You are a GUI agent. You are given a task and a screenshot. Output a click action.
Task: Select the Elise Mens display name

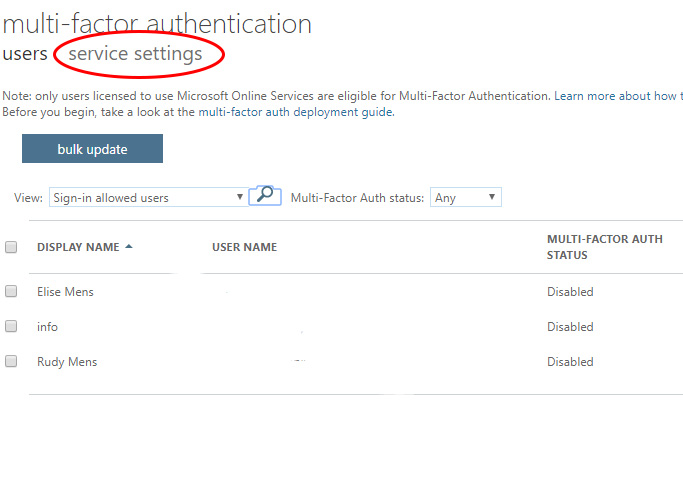[65, 291]
